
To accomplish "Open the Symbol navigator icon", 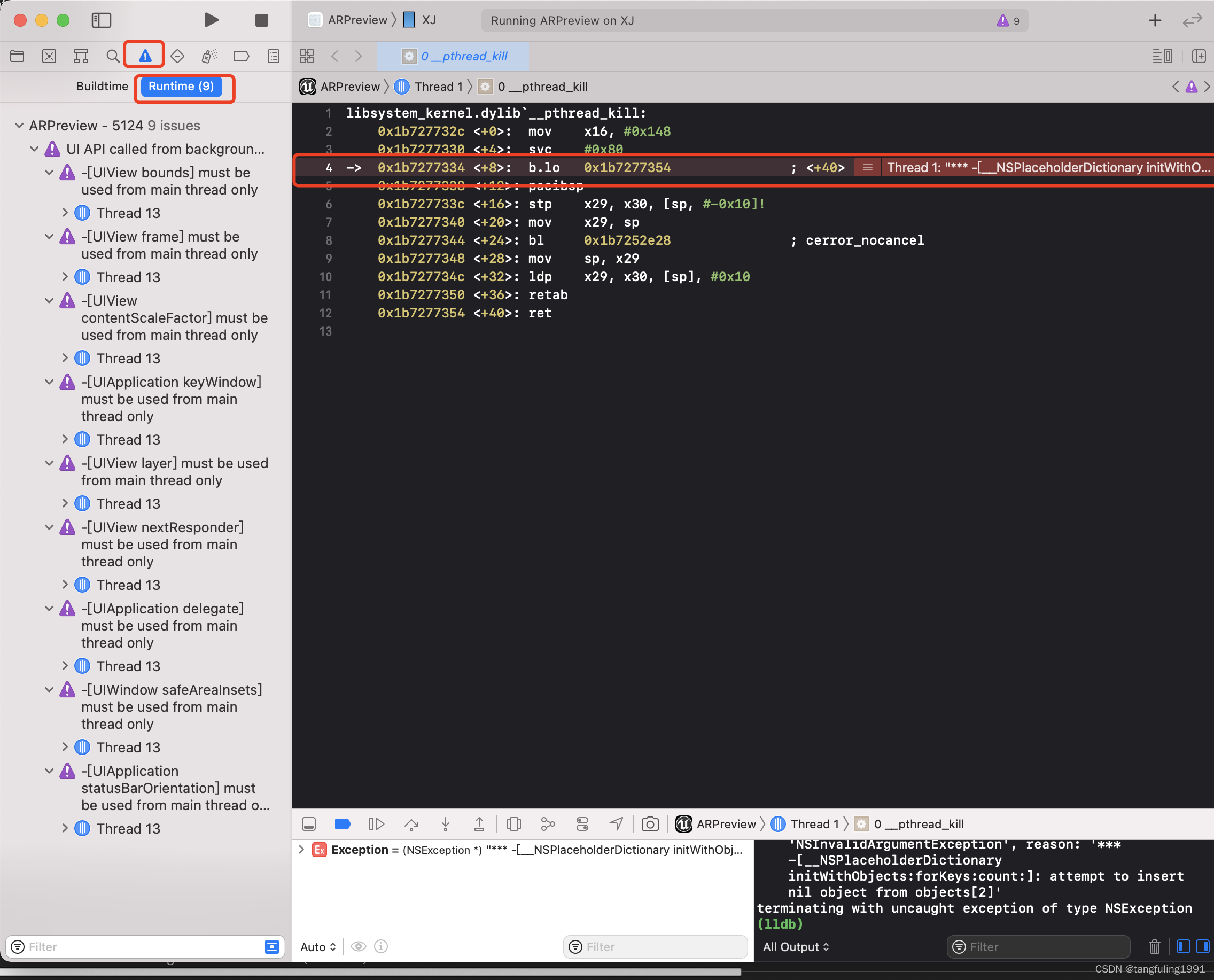I will click(81, 56).
